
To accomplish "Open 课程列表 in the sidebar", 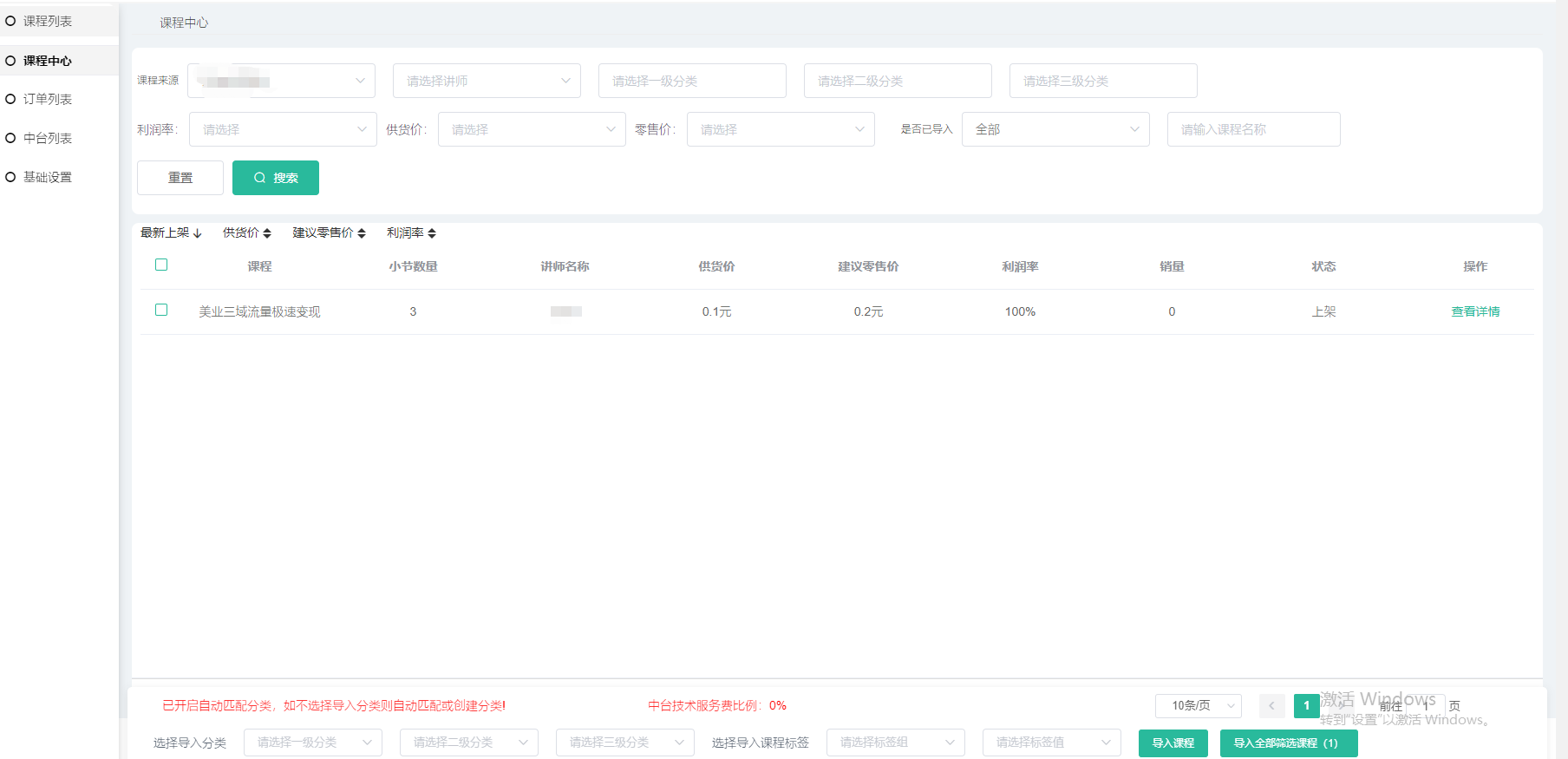I will tap(48, 21).
